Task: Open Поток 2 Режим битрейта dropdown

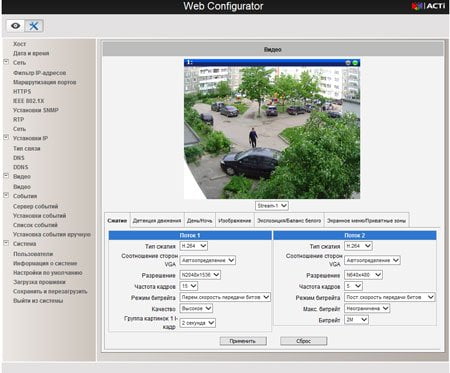Action: coord(390,297)
